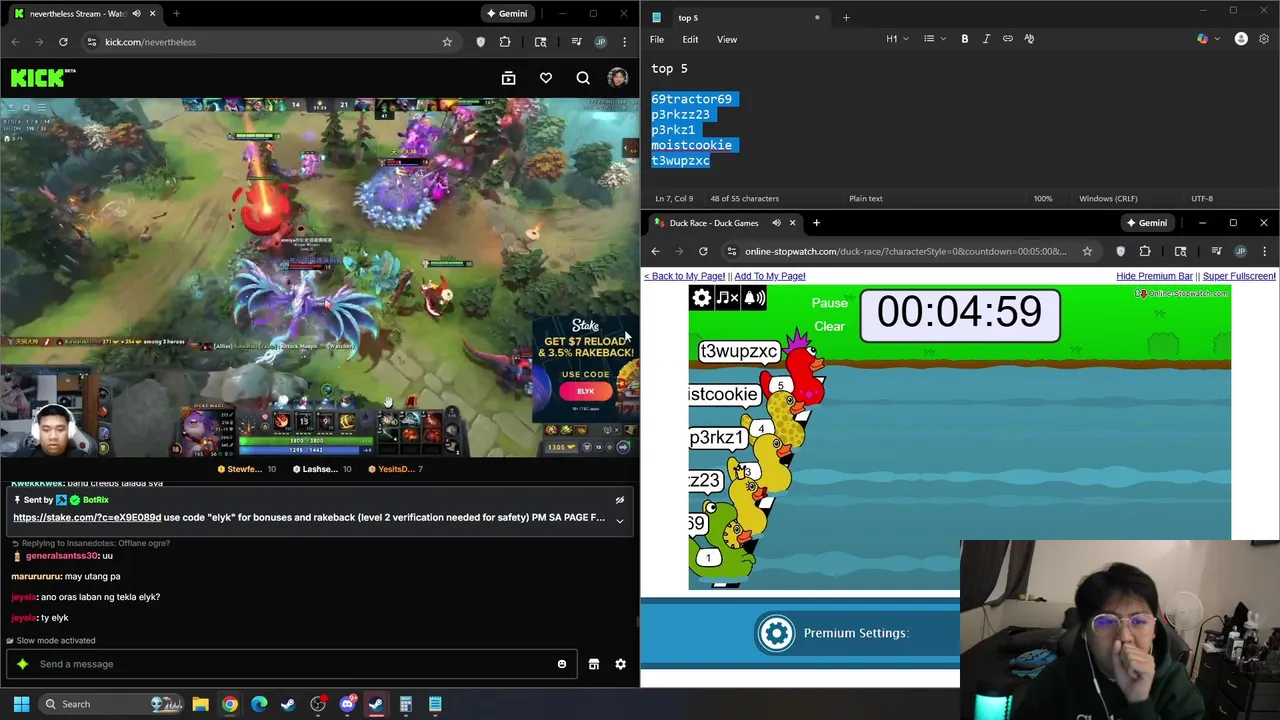
Task: Open Notepad File menu
Action: coord(657,39)
